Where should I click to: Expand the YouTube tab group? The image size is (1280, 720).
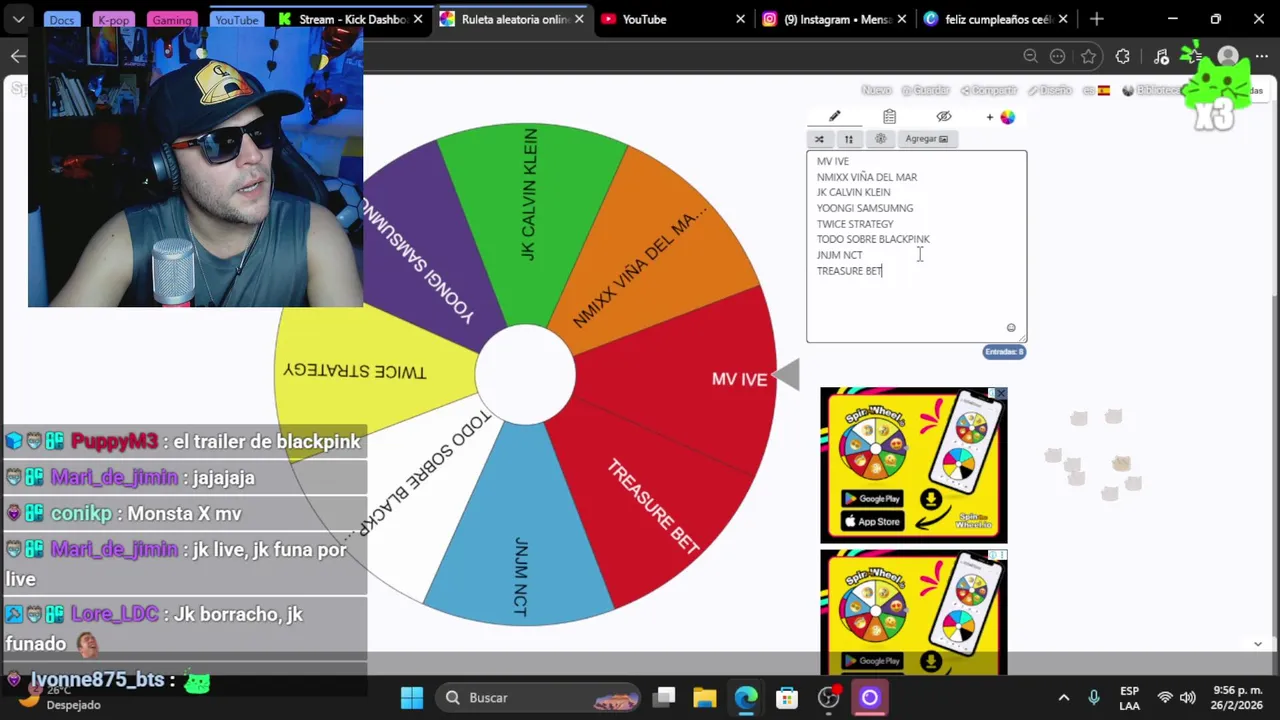(237, 19)
